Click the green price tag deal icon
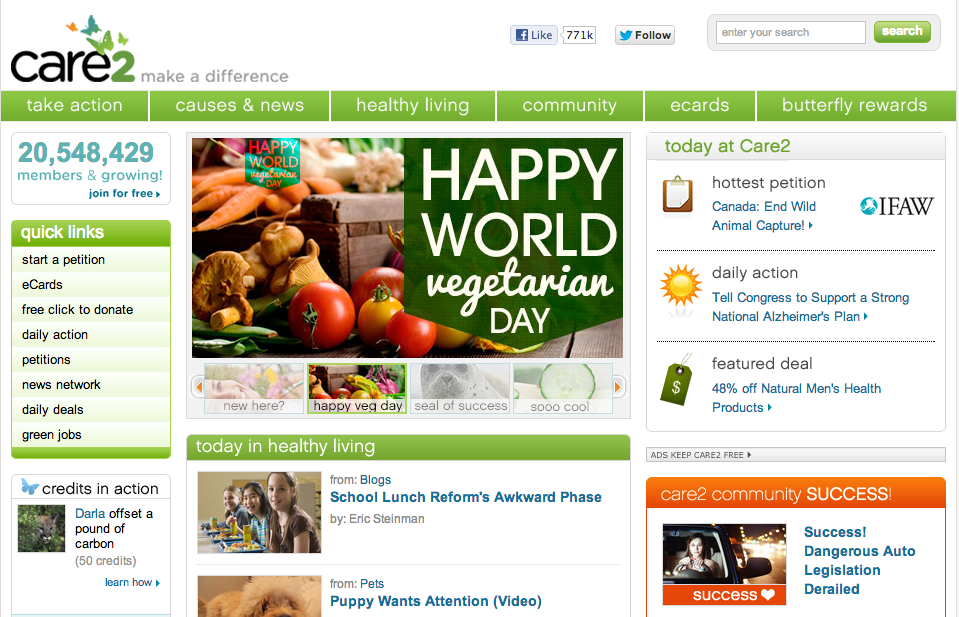 pos(676,380)
